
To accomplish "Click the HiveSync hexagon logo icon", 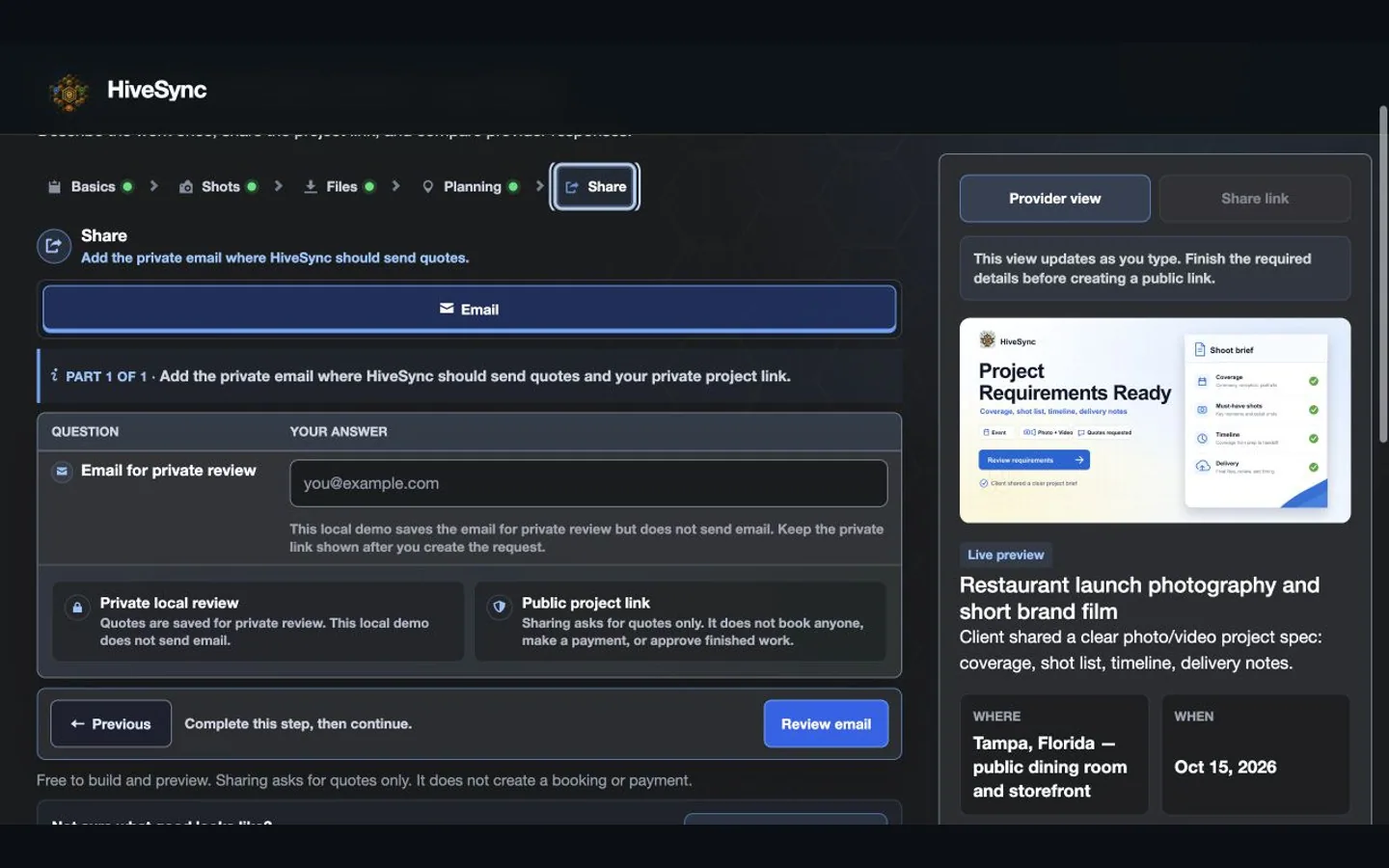I will (x=68, y=93).
